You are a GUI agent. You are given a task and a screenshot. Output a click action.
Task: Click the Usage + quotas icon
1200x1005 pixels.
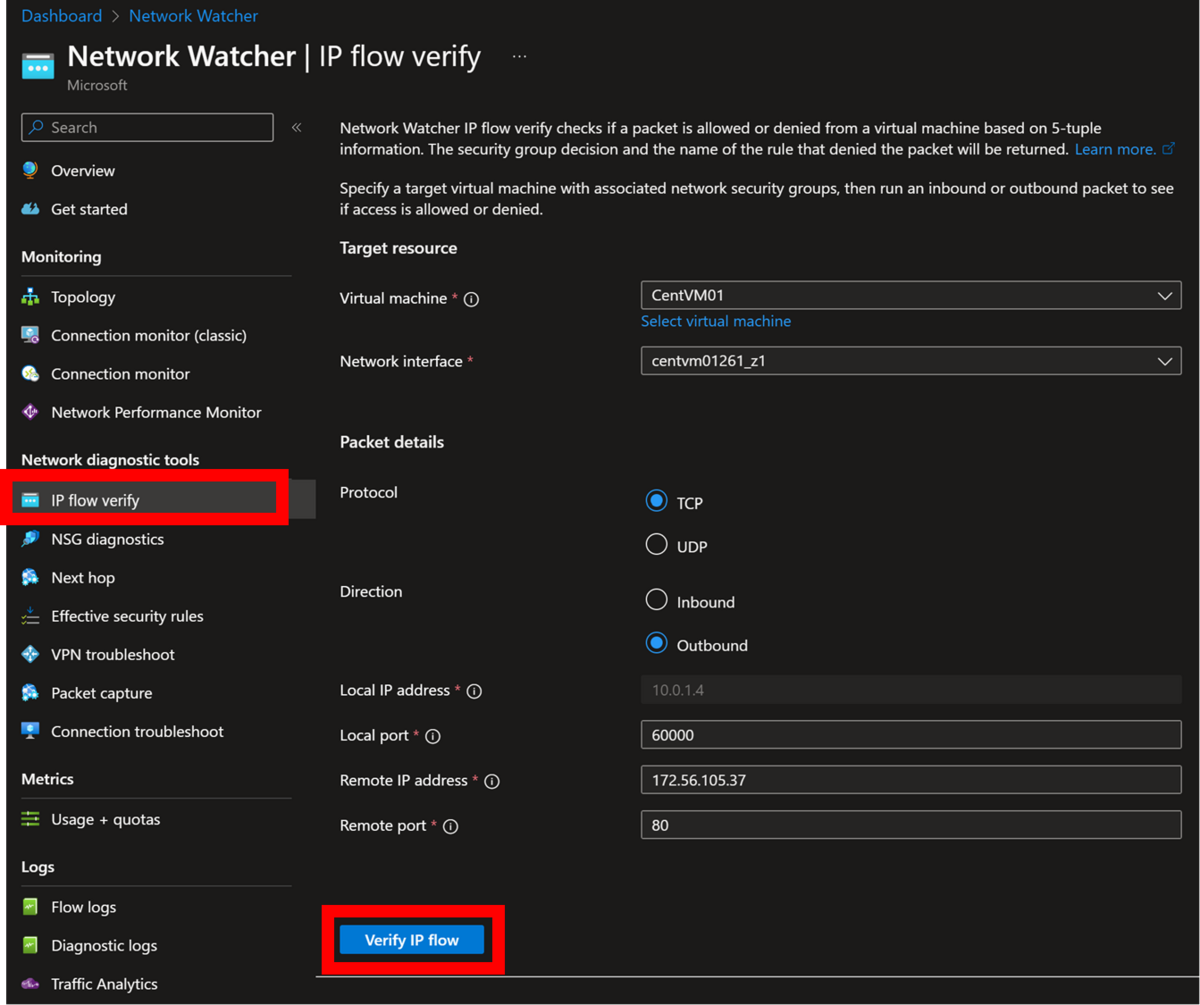[x=30, y=819]
